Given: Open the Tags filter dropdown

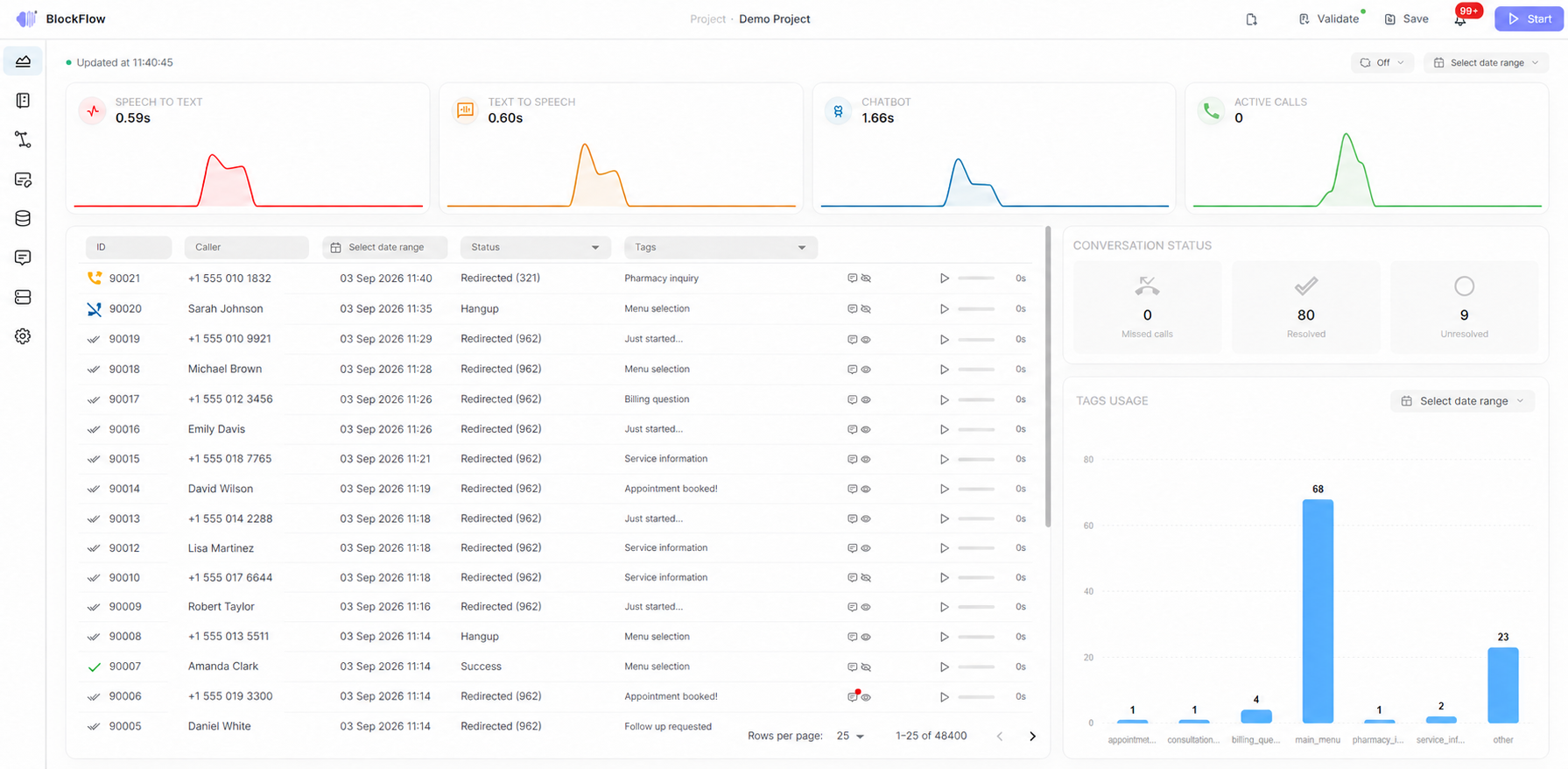Looking at the screenshot, I should [721, 247].
